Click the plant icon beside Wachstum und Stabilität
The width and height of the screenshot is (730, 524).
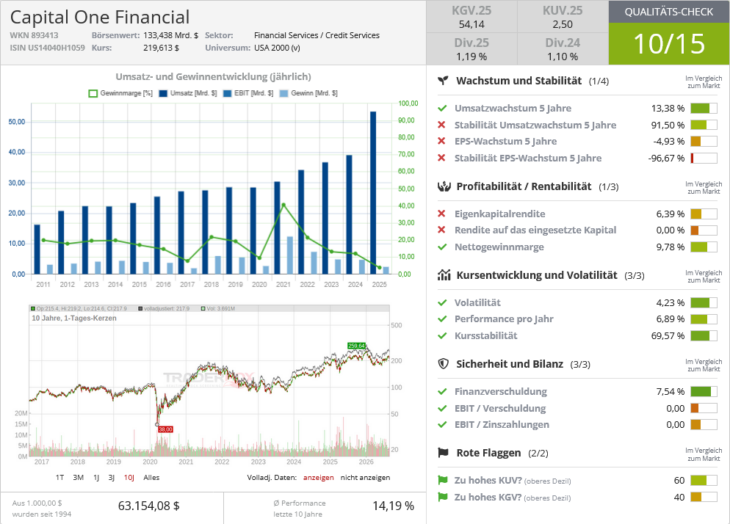[x=443, y=81]
